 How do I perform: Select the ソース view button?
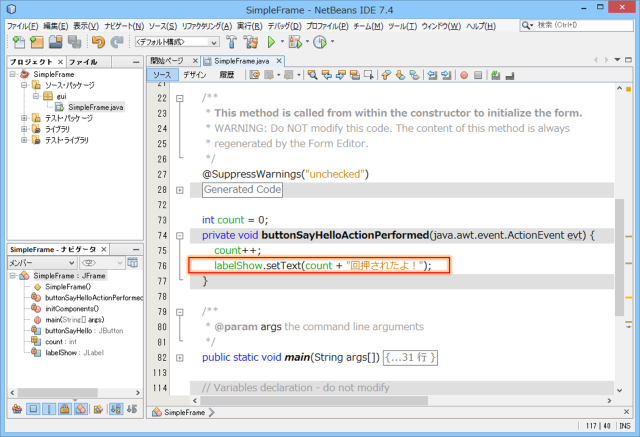point(162,75)
